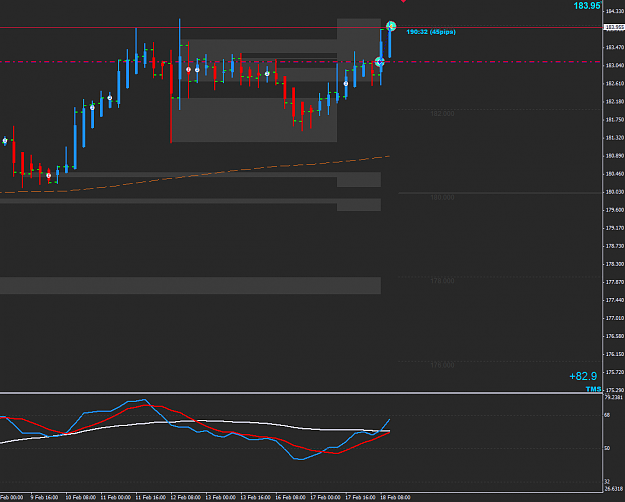The image size is (625, 502).
Task: Click the 181.320 price axis label
Action: tap(615, 138)
